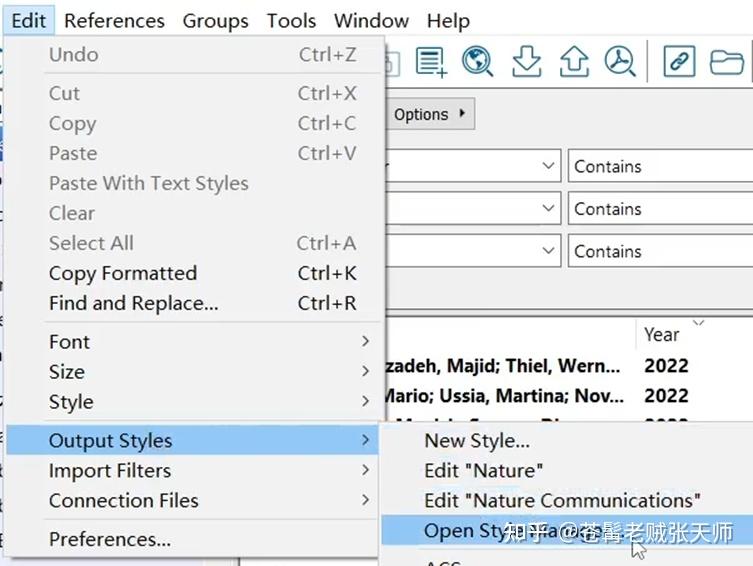Click the Find Full Text PDF icon
753x566 pixels.
tap(621, 62)
